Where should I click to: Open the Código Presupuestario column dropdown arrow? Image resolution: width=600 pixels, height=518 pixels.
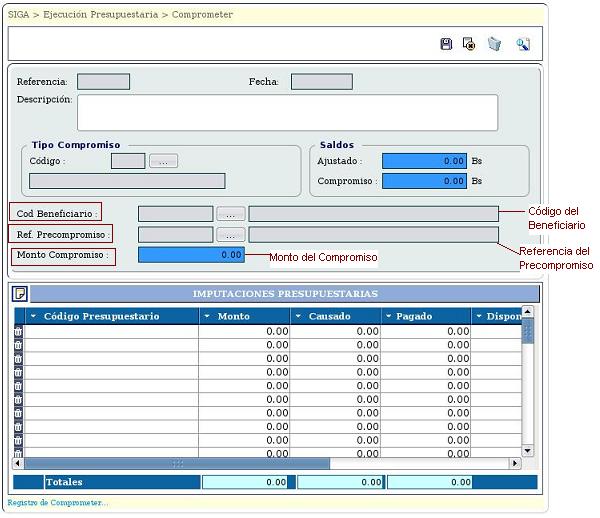(33, 316)
